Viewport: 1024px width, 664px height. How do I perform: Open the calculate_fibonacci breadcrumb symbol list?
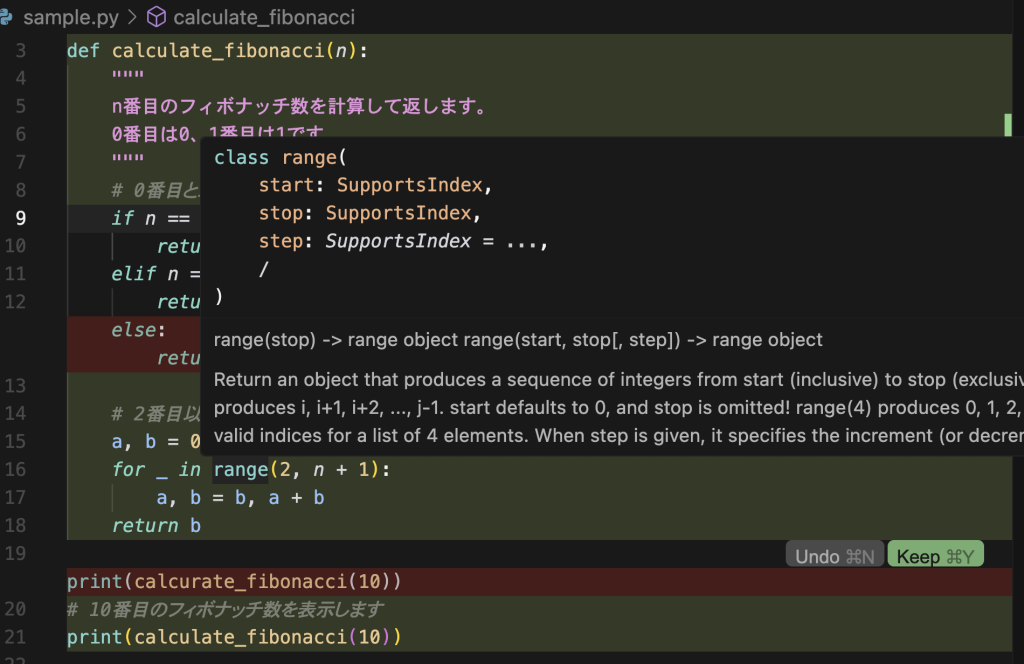(x=263, y=17)
